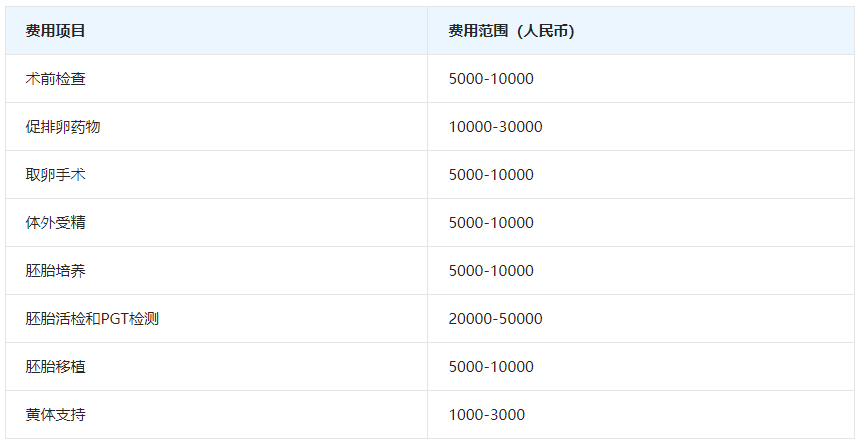The image size is (860, 446).
Task: Click the 10000-30000 cost value
Action: pos(495,127)
